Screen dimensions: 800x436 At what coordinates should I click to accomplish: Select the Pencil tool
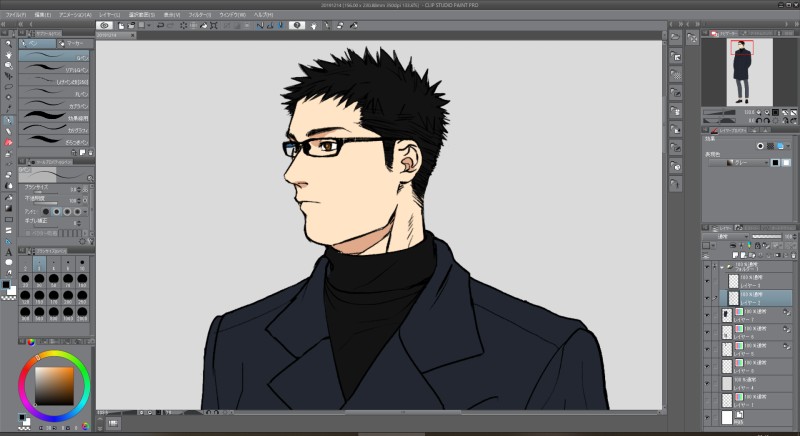[x=8, y=132]
